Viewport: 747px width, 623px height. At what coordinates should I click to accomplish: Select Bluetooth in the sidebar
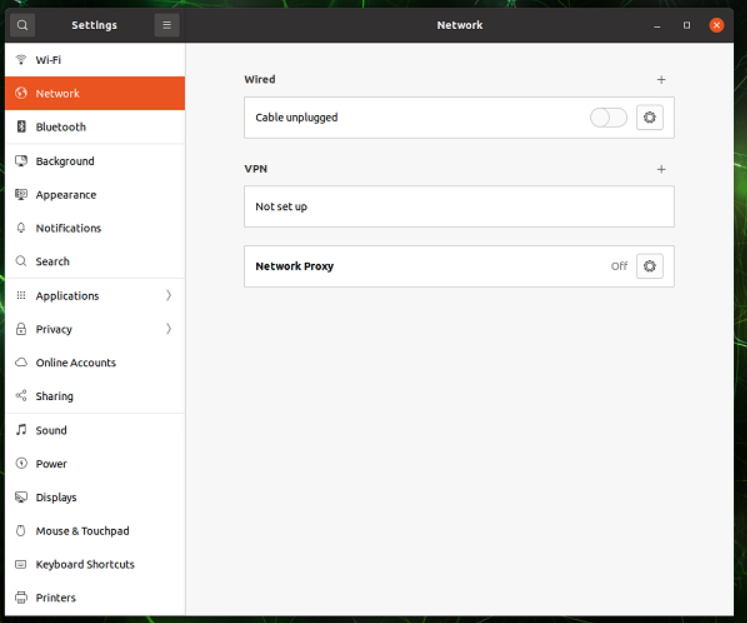point(95,127)
